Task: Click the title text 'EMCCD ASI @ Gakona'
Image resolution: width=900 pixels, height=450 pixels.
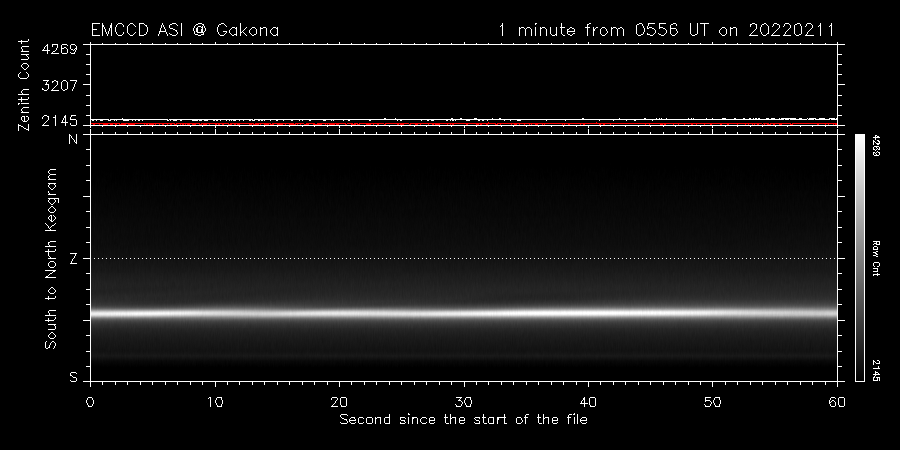Action: (185, 30)
